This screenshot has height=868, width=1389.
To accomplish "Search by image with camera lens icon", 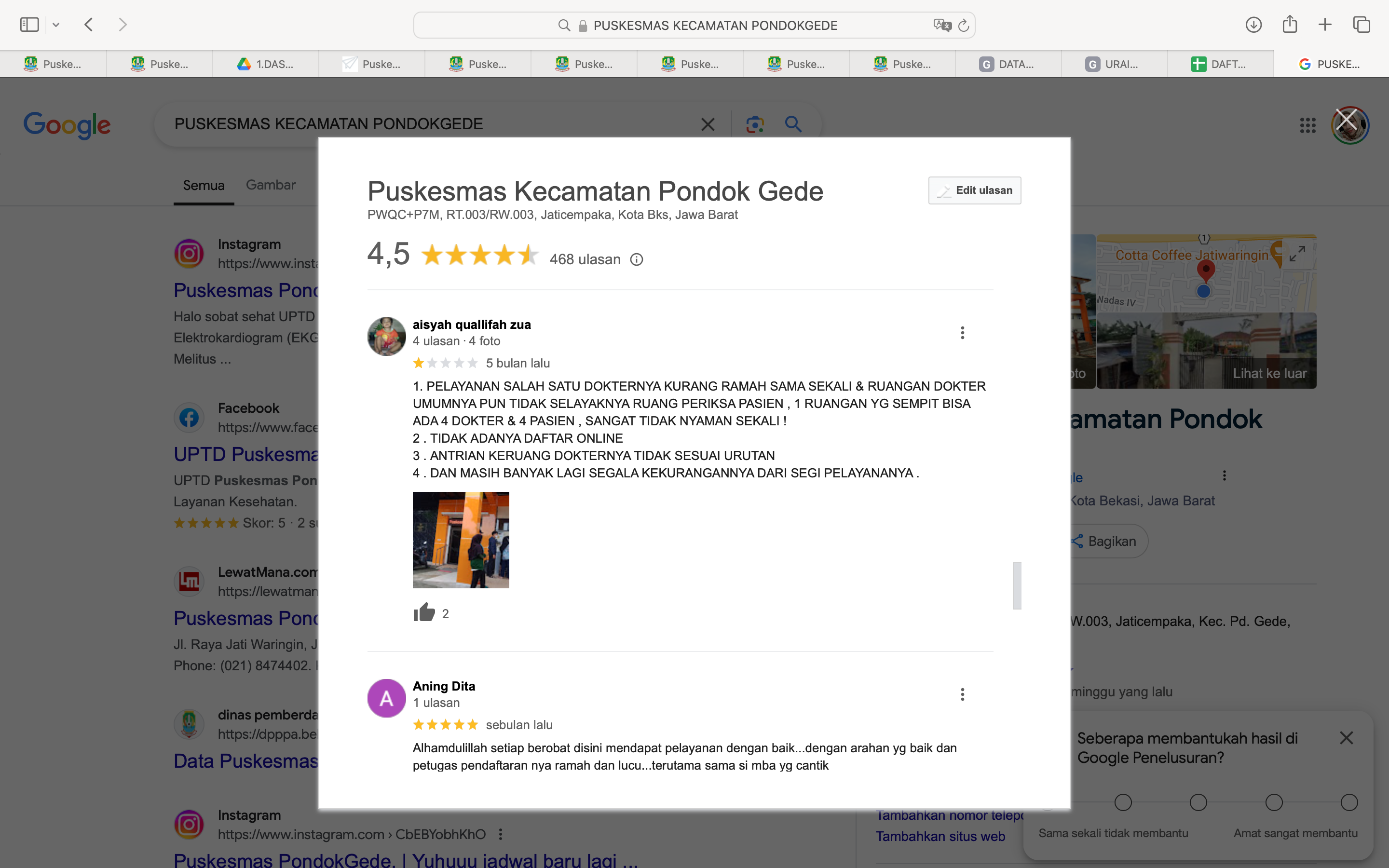I will coord(755,124).
